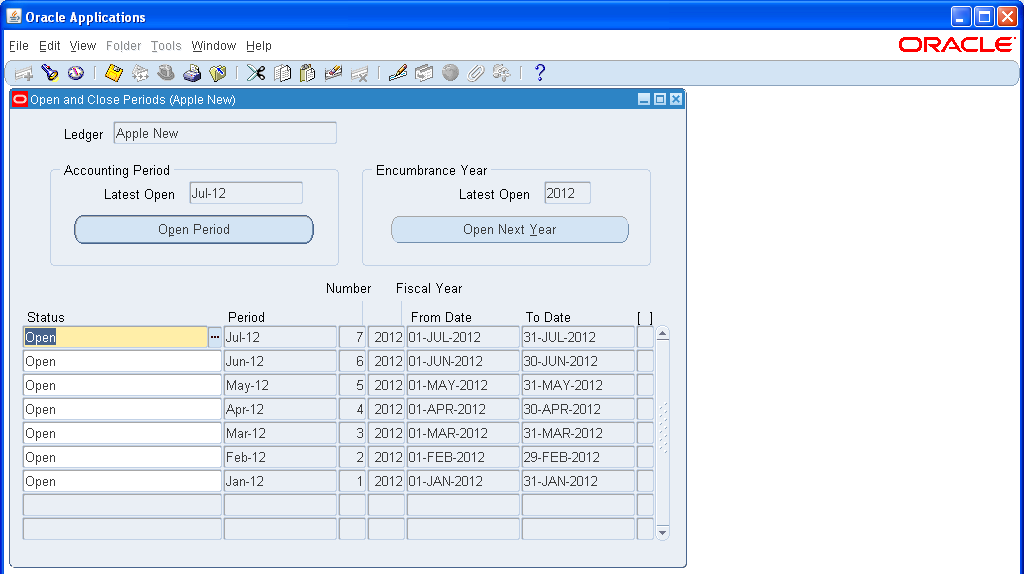Image resolution: width=1024 pixels, height=574 pixels.
Task: Click the To Date 29-FEB-2012
Action: pyautogui.click(x=578, y=457)
